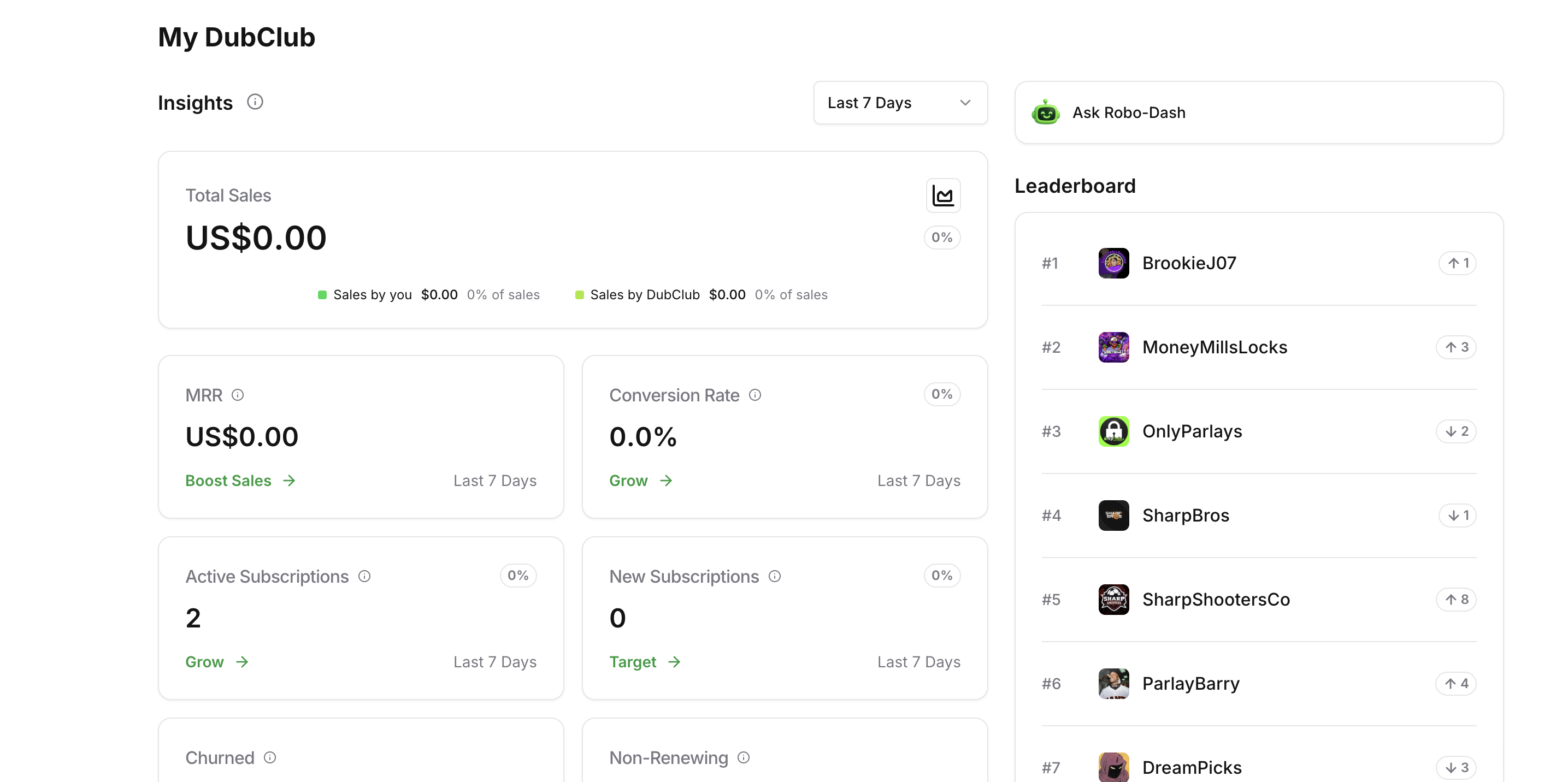Click the #5 rank number

(x=1051, y=600)
